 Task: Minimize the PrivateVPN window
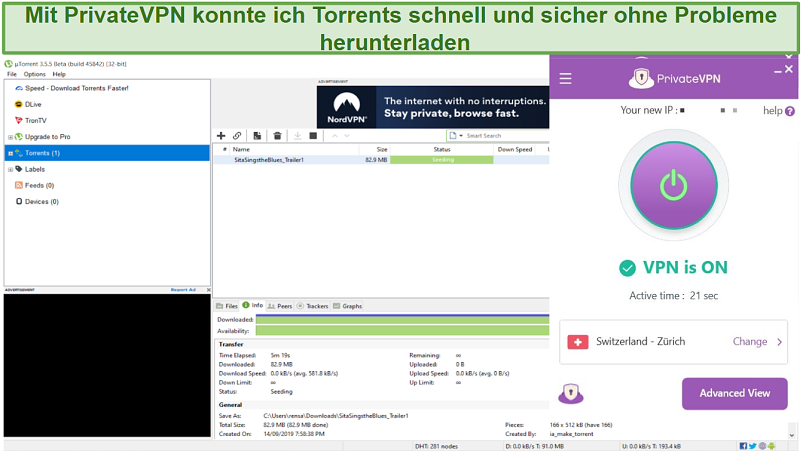(x=778, y=71)
